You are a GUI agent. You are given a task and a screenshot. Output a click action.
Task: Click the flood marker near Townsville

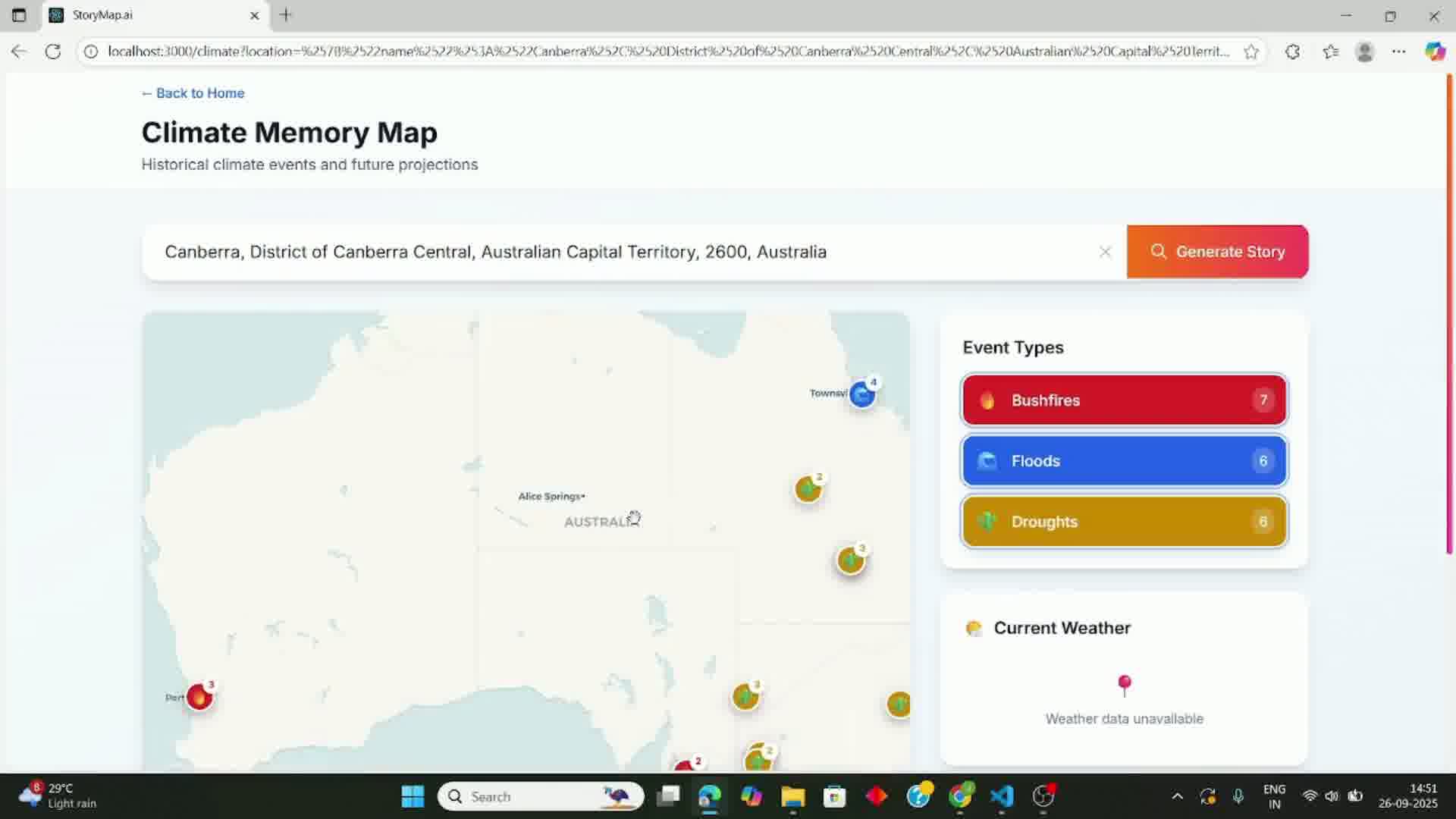point(861,394)
